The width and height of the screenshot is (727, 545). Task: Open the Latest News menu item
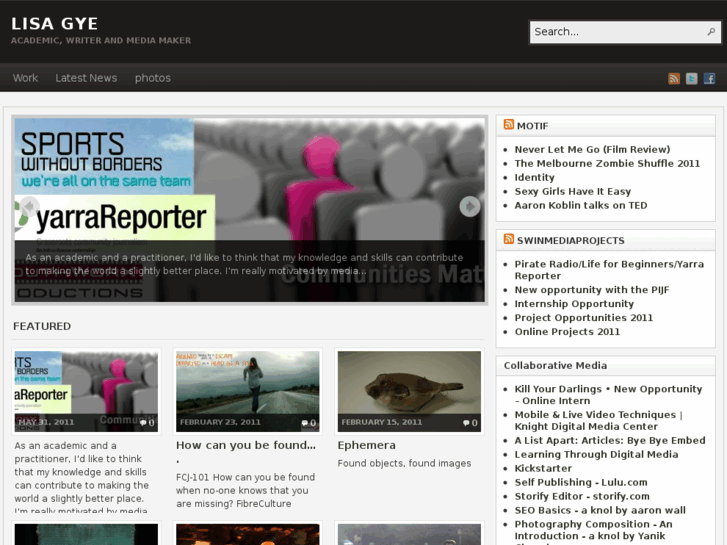click(x=86, y=78)
